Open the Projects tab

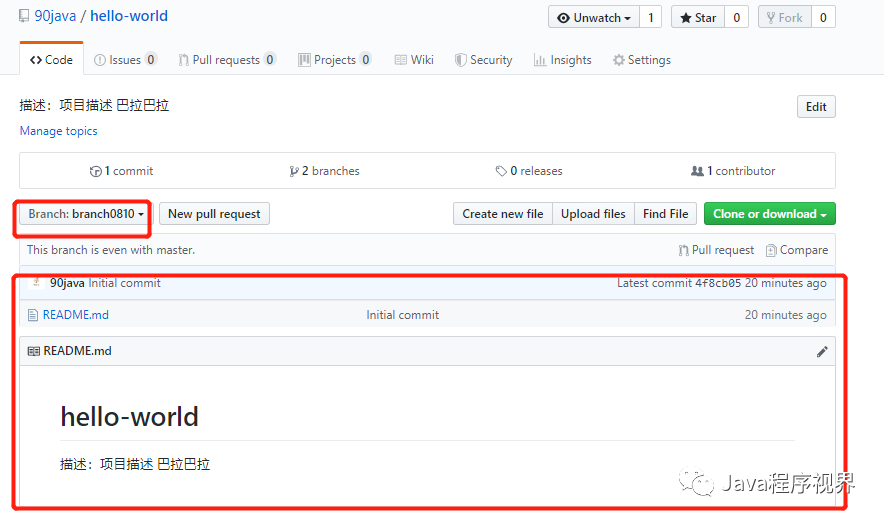(x=334, y=60)
